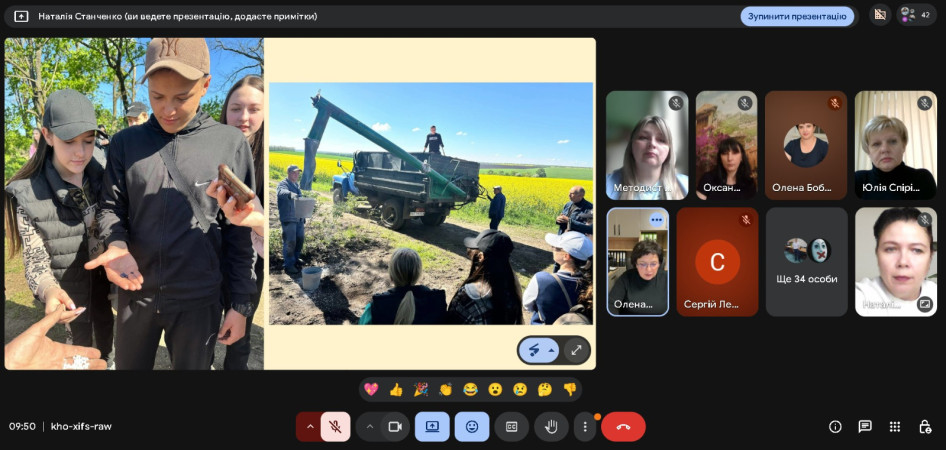
Task: Click the Зупинити презентацію button
Action: 797,16
